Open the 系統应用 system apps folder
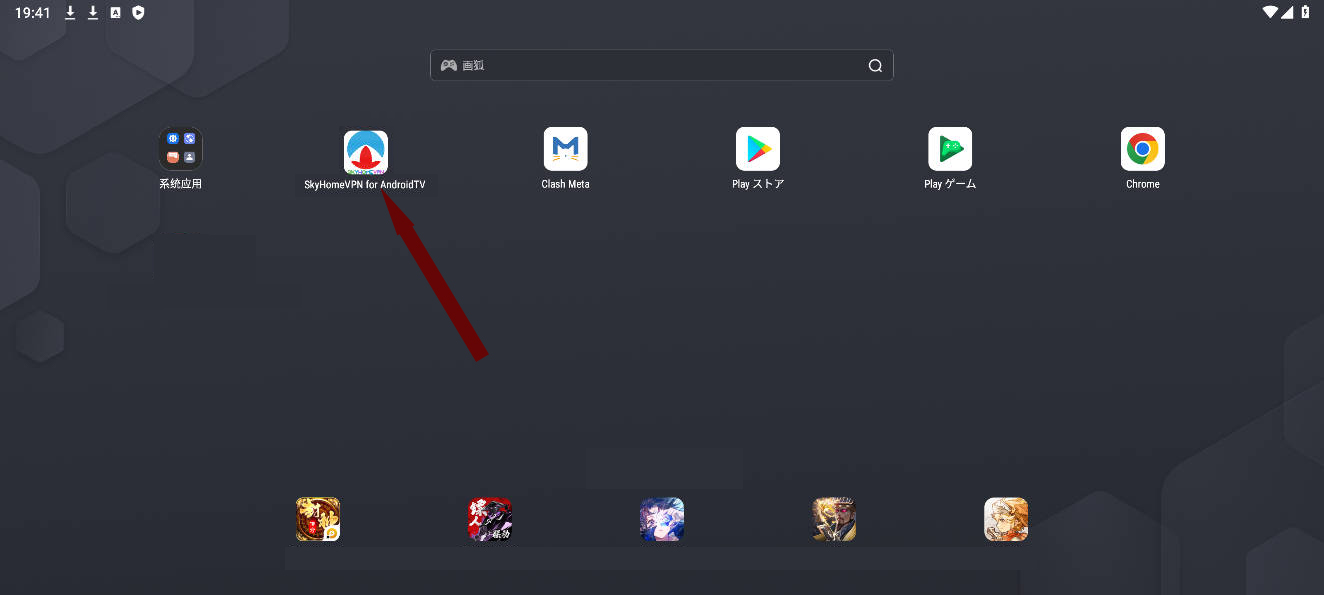This screenshot has width=1324, height=595. pyautogui.click(x=181, y=149)
